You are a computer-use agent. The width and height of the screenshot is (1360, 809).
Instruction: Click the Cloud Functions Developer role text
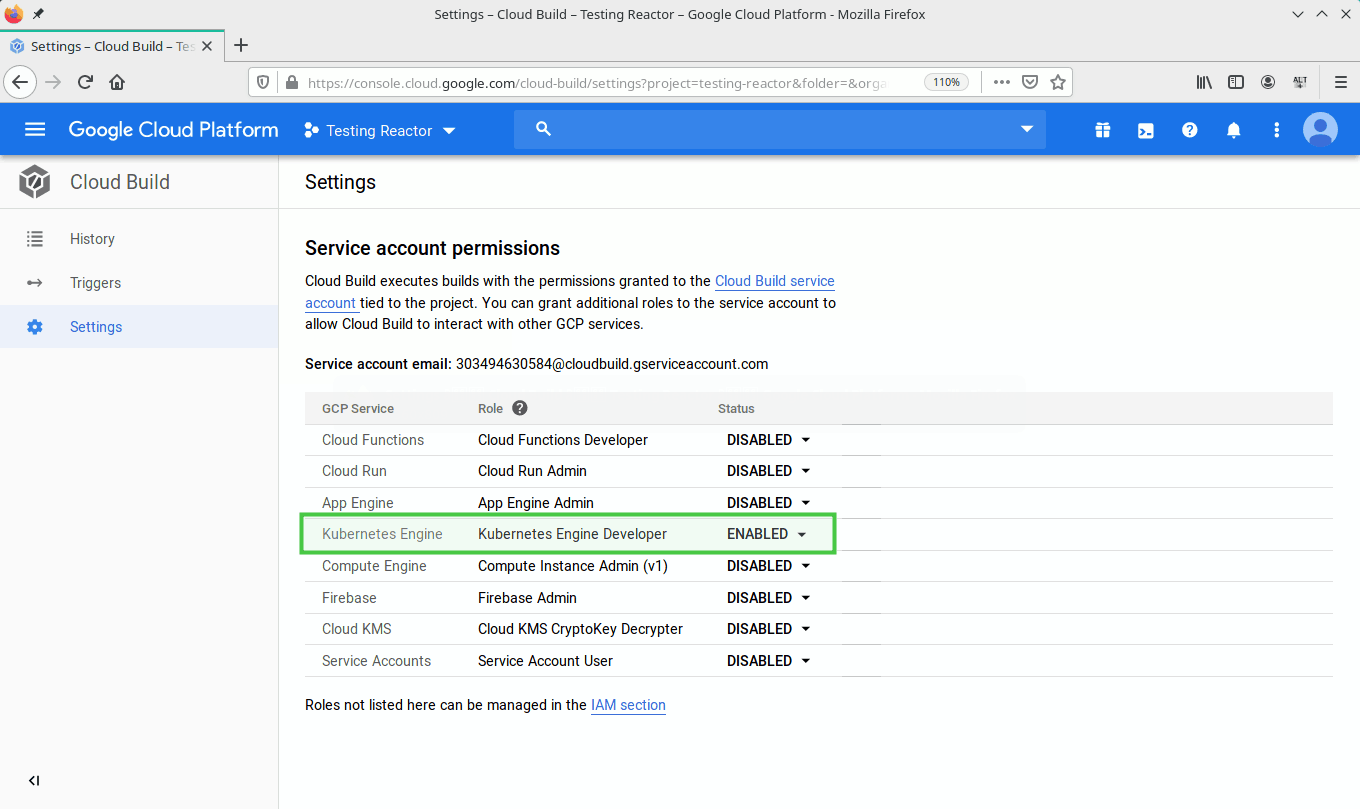pos(563,440)
